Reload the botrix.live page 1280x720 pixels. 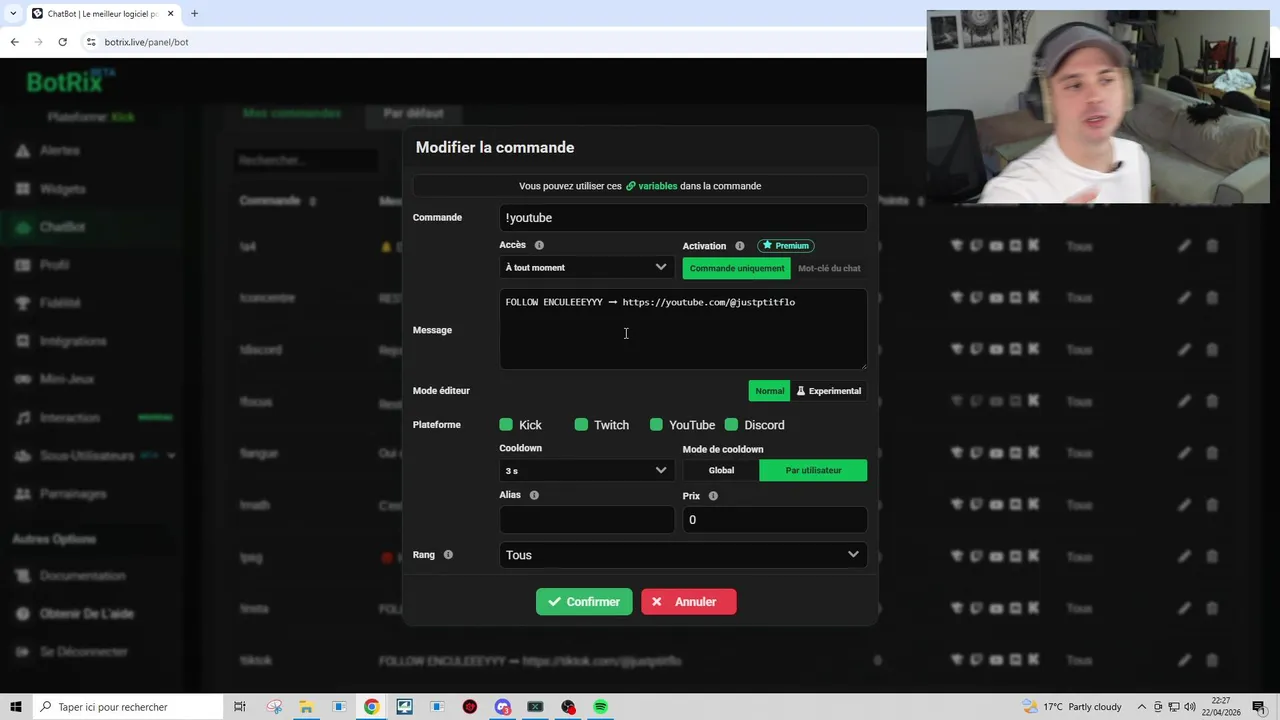click(62, 42)
